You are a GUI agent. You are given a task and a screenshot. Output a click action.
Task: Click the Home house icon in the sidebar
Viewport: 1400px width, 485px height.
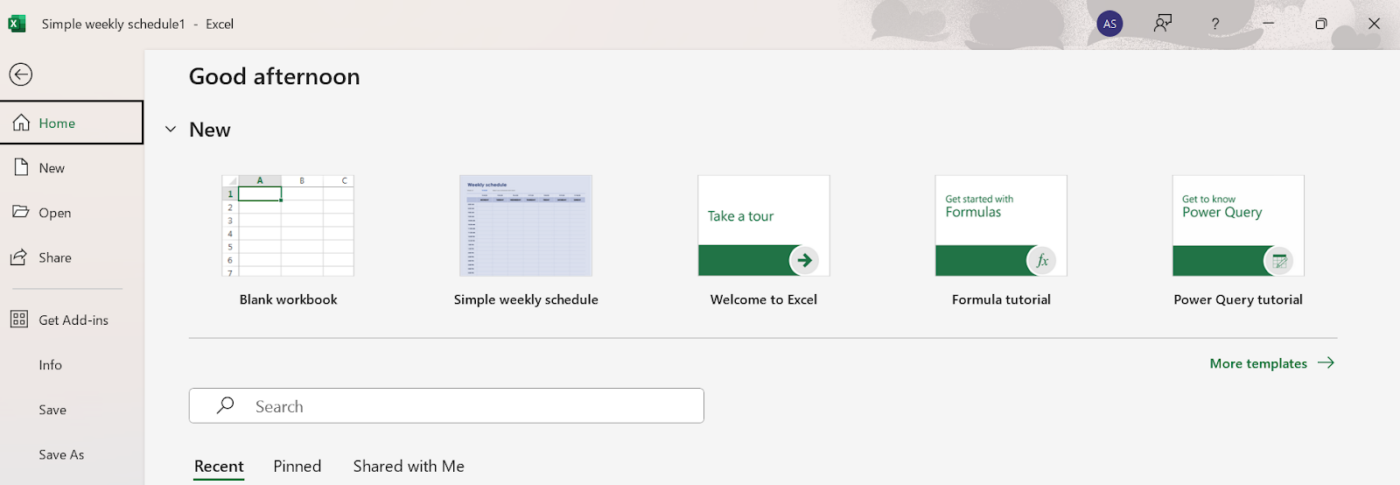(20, 123)
